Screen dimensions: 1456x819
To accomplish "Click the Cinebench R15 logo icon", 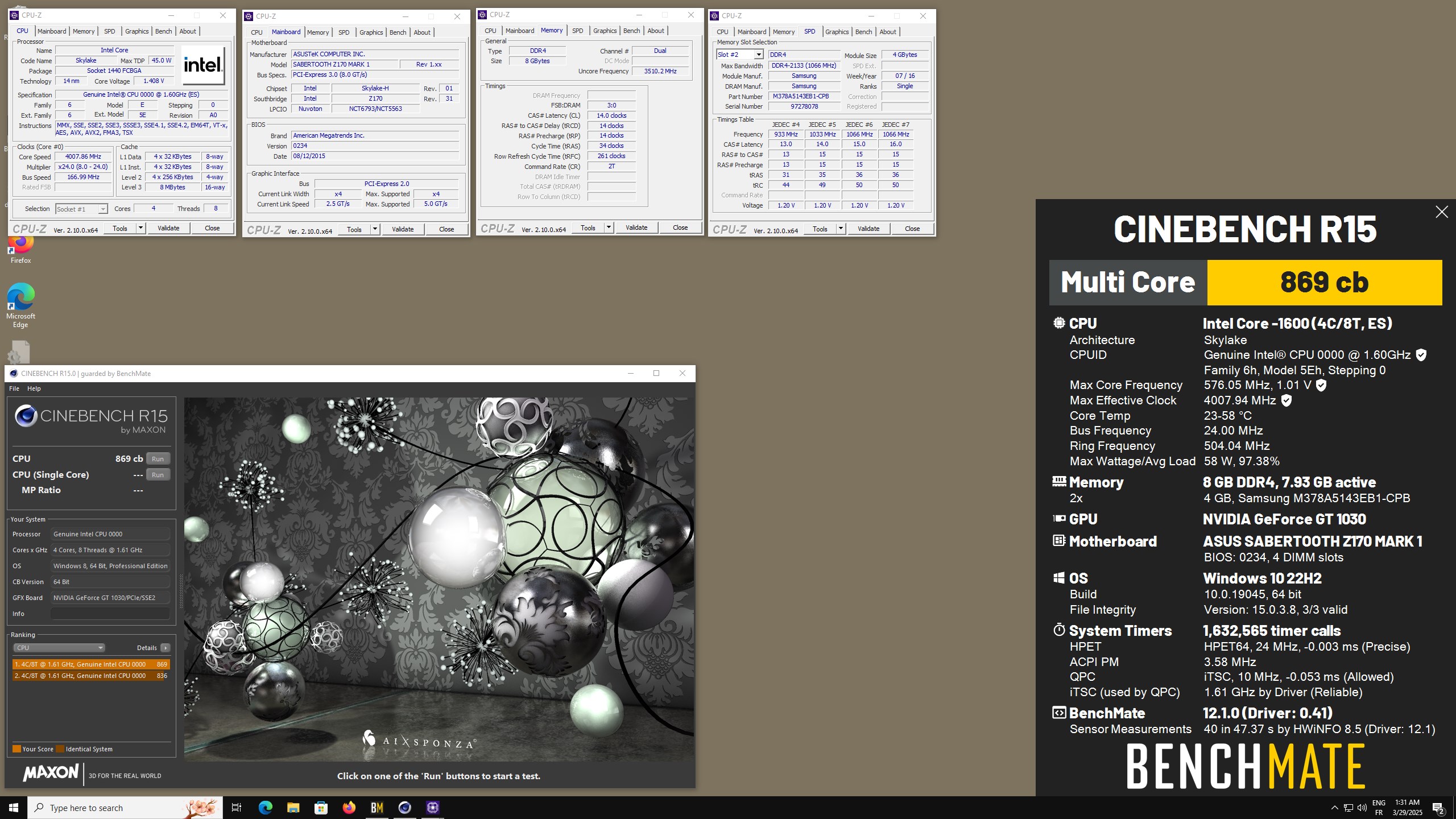I will click(x=26, y=416).
